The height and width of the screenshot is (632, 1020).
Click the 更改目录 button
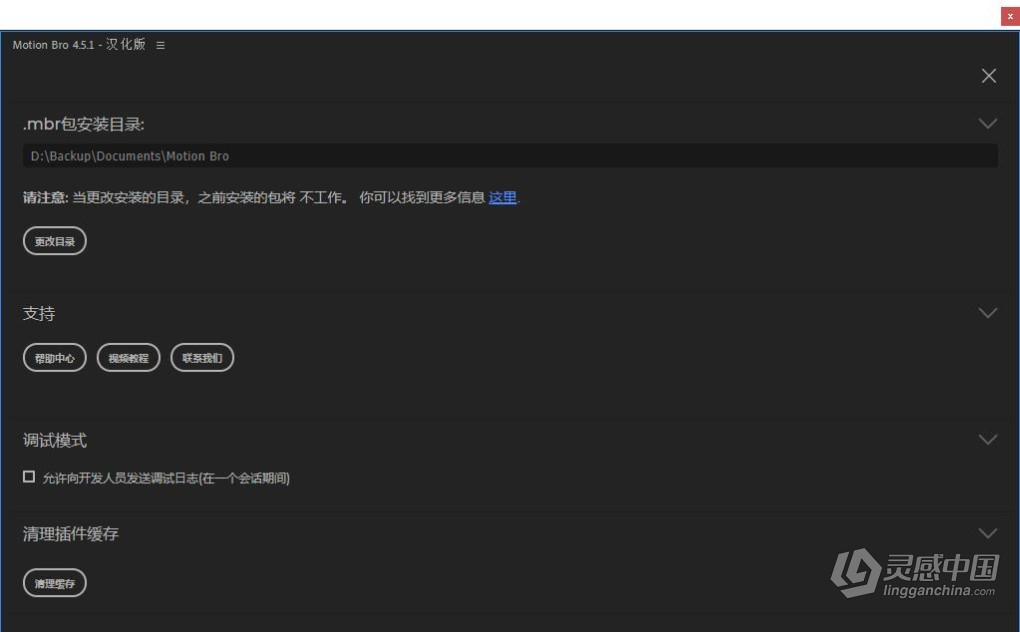pyautogui.click(x=55, y=241)
